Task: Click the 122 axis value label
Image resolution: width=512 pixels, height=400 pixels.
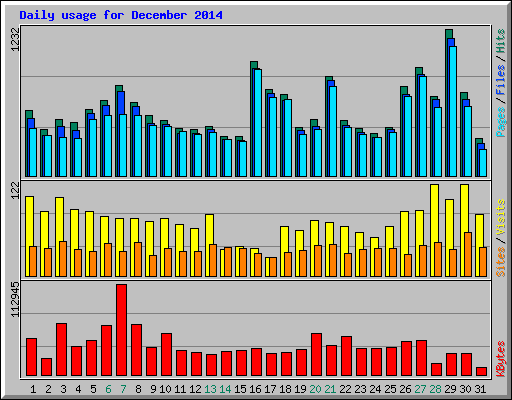Action: pyautogui.click(x=15, y=191)
